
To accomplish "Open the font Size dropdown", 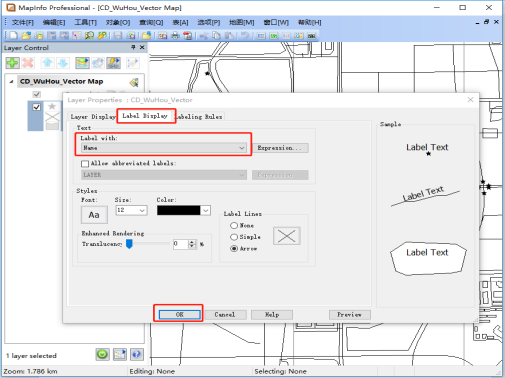I will pyautogui.click(x=131, y=210).
